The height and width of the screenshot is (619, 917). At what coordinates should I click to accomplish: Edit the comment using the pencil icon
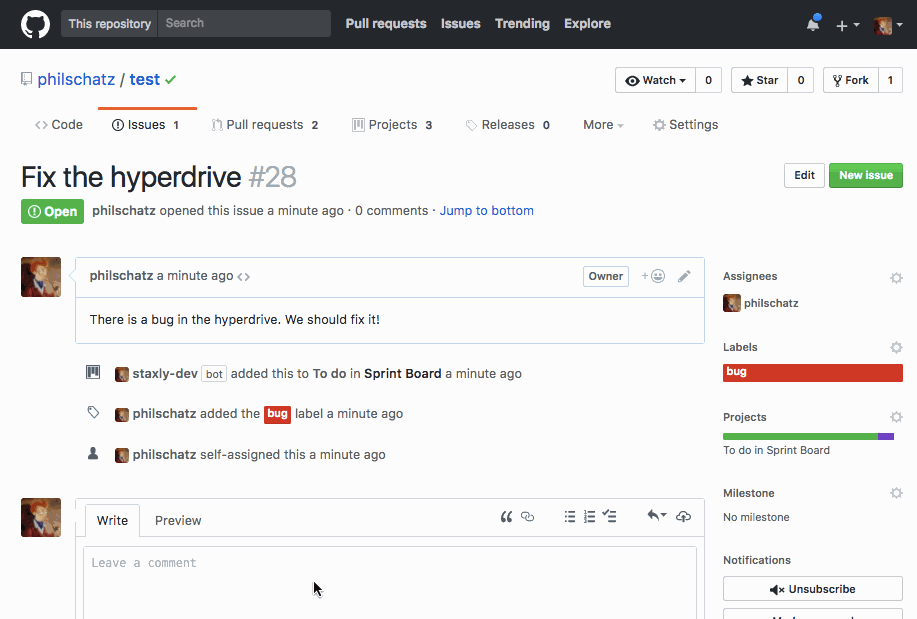pyautogui.click(x=684, y=276)
